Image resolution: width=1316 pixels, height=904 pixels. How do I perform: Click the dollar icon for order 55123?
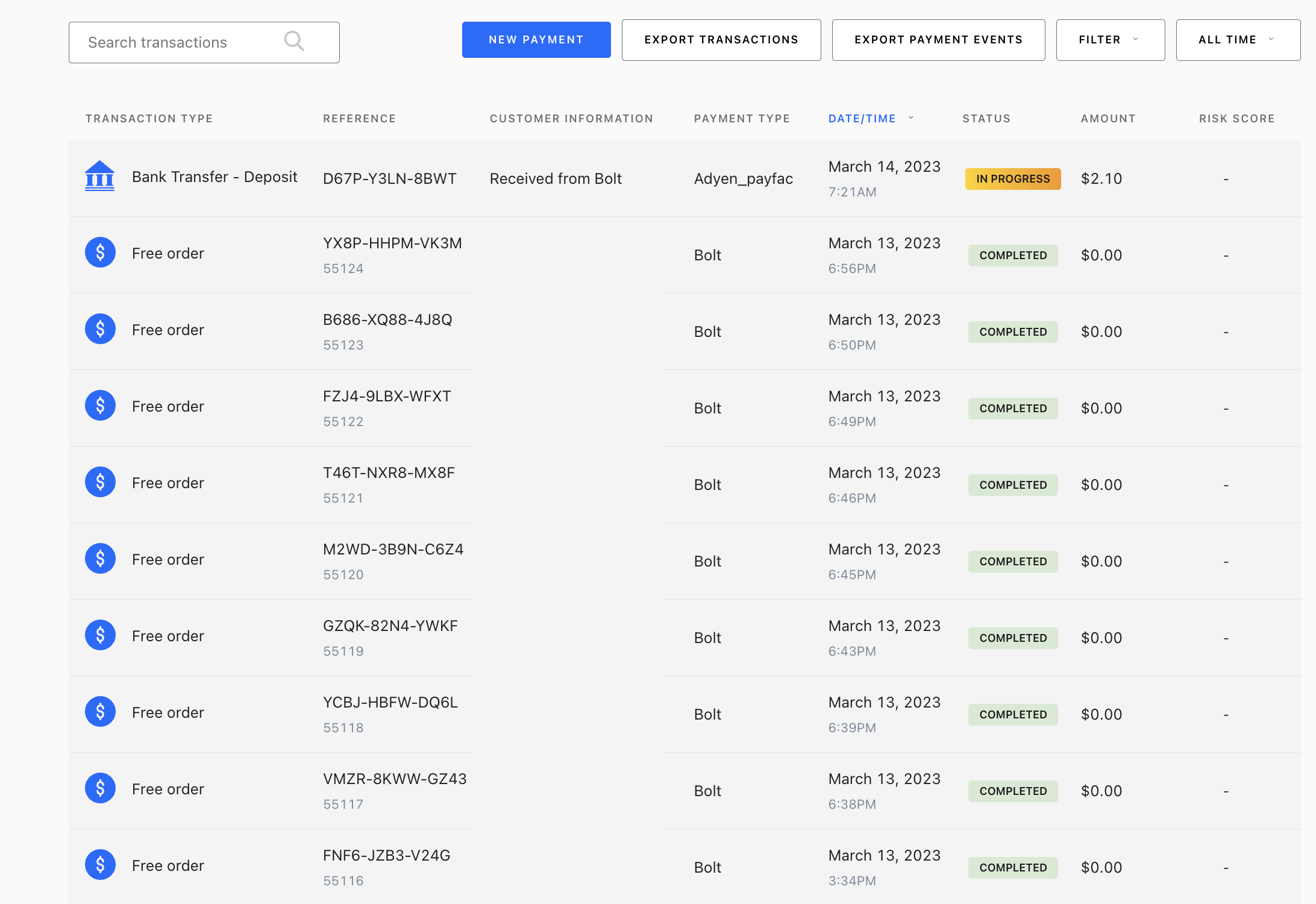[100, 329]
